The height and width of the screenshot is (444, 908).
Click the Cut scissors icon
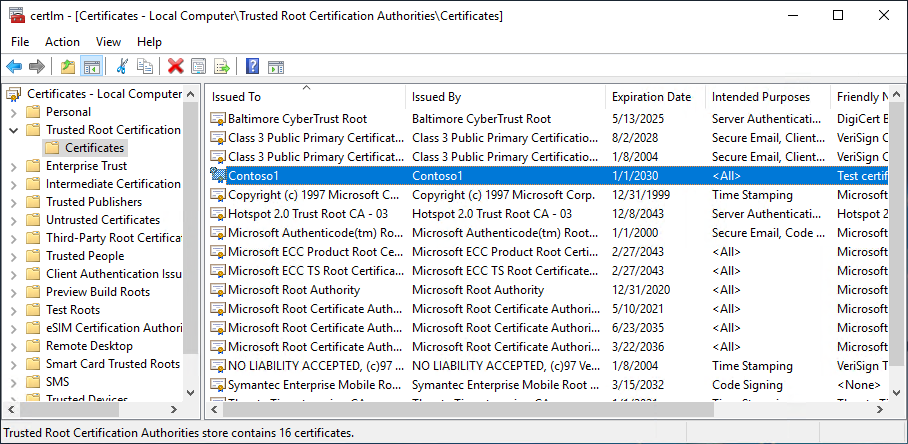(x=122, y=67)
